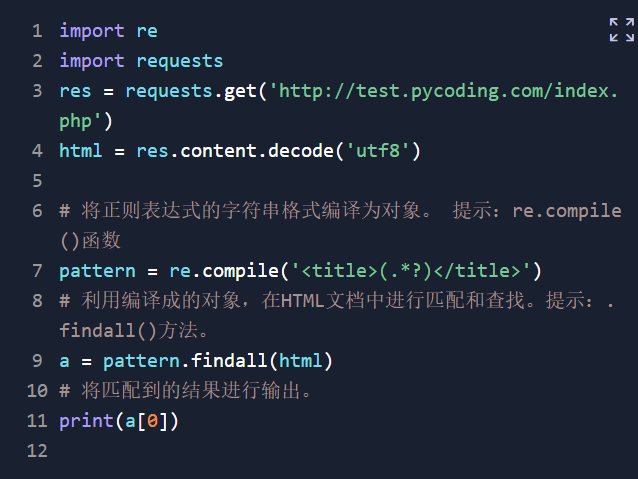Click the 're.compile' function call

224,271
